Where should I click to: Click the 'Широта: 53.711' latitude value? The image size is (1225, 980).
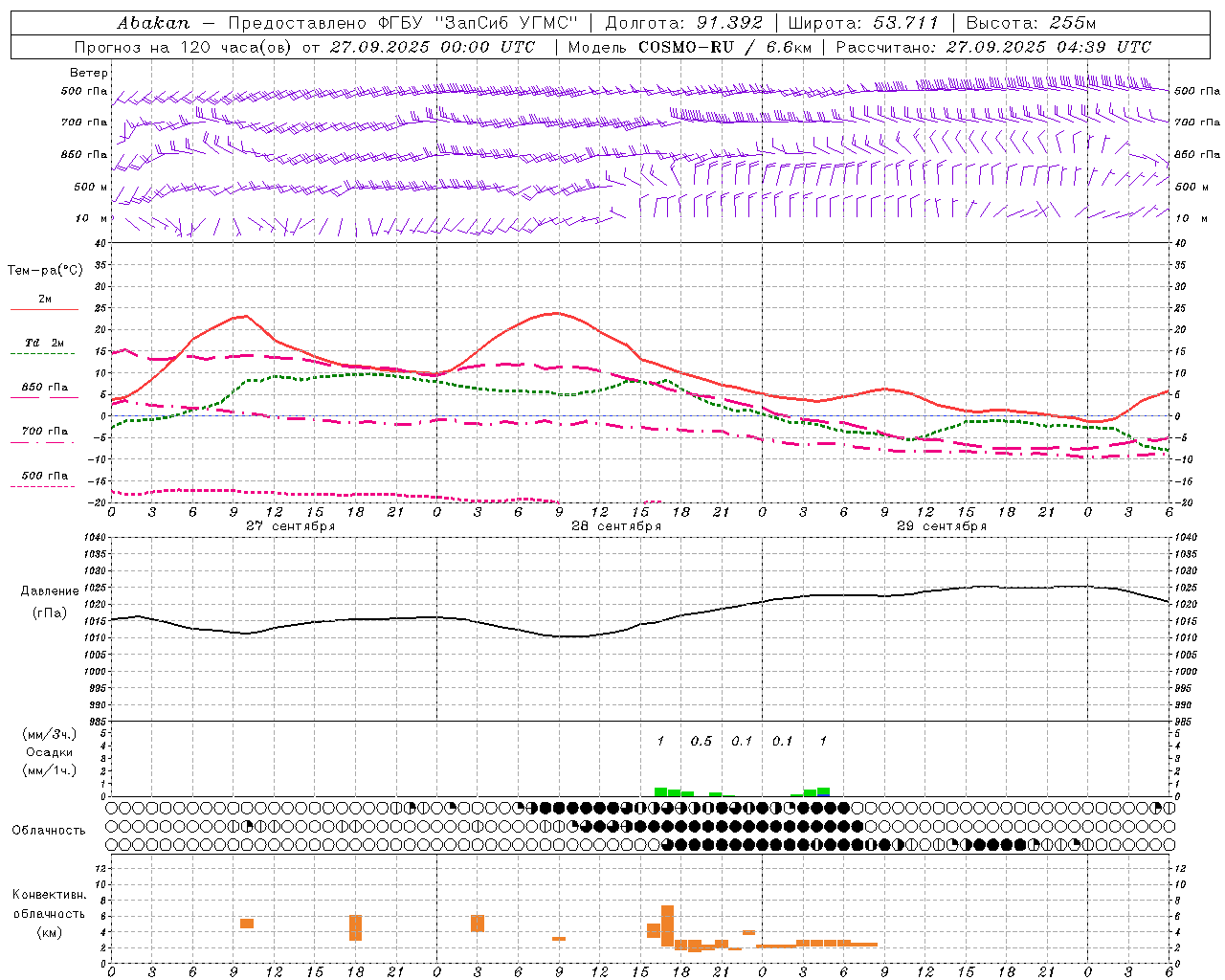coord(863,23)
